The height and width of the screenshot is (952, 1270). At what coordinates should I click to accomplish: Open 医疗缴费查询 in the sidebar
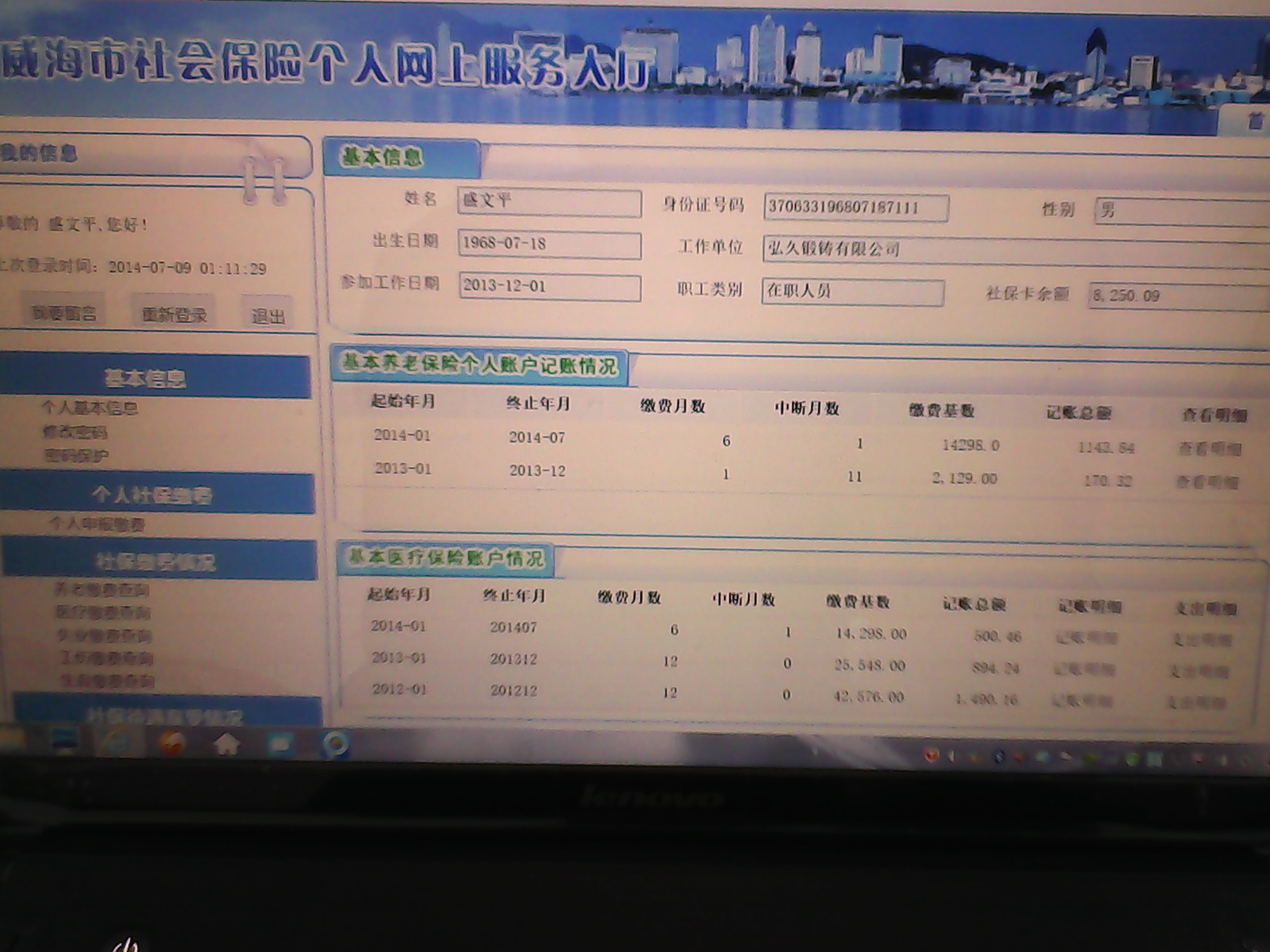103,612
